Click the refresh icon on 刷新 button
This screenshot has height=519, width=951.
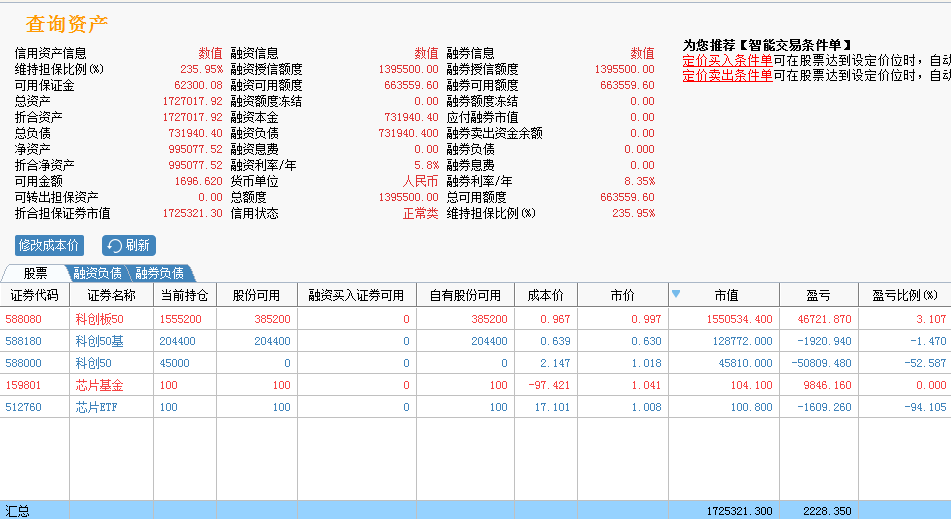pyautogui.click(x=114, y=246)
